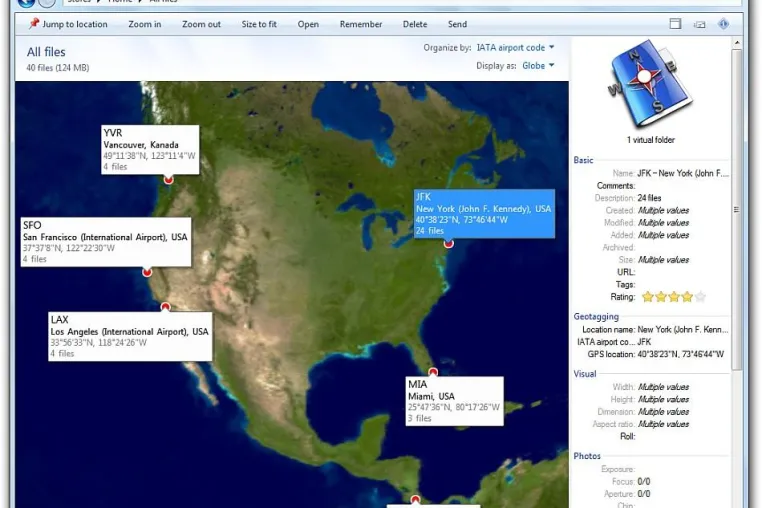Click the virtual folder compass book thumbnail

click(x=650, y=84)
